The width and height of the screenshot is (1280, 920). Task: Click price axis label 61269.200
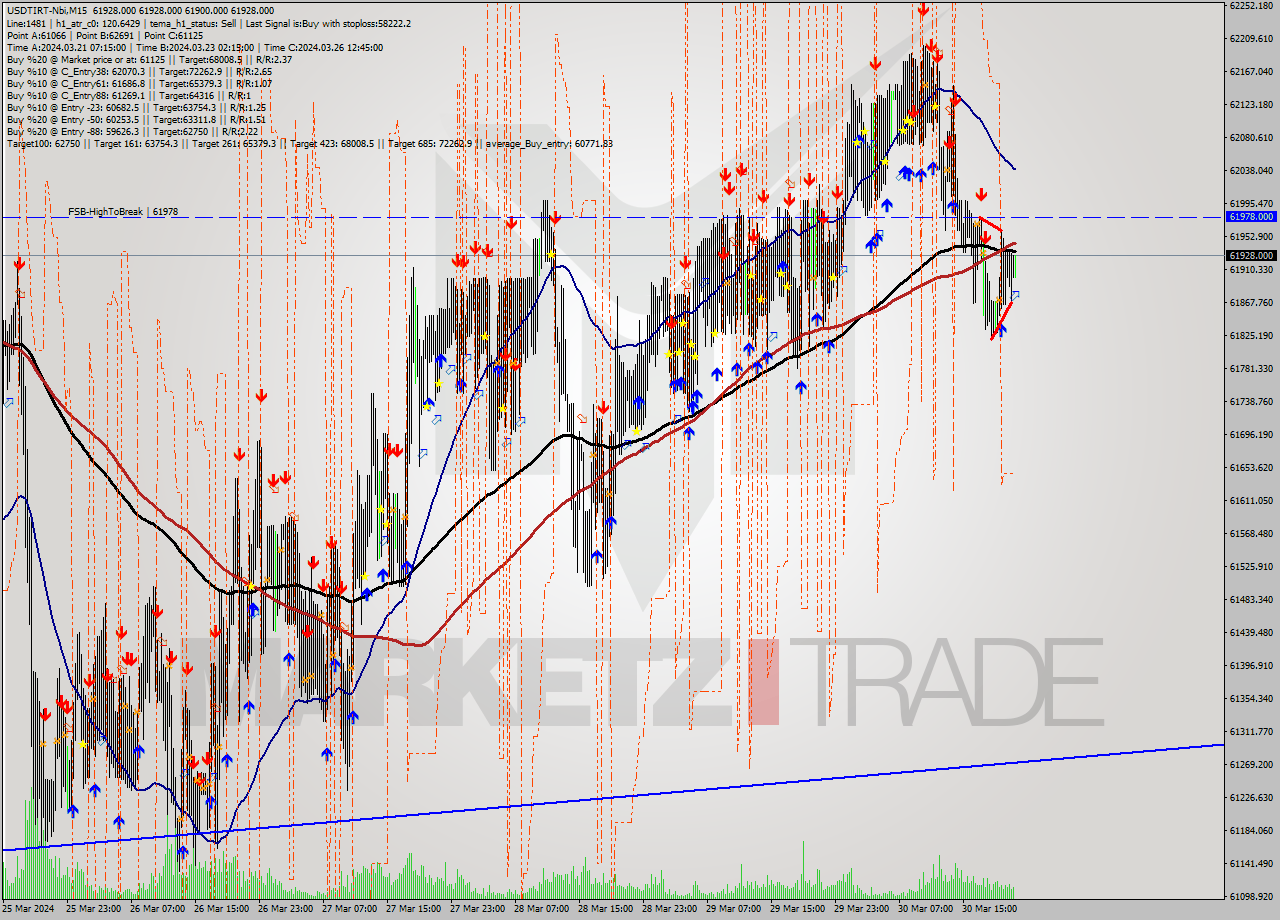(1251, 764)
